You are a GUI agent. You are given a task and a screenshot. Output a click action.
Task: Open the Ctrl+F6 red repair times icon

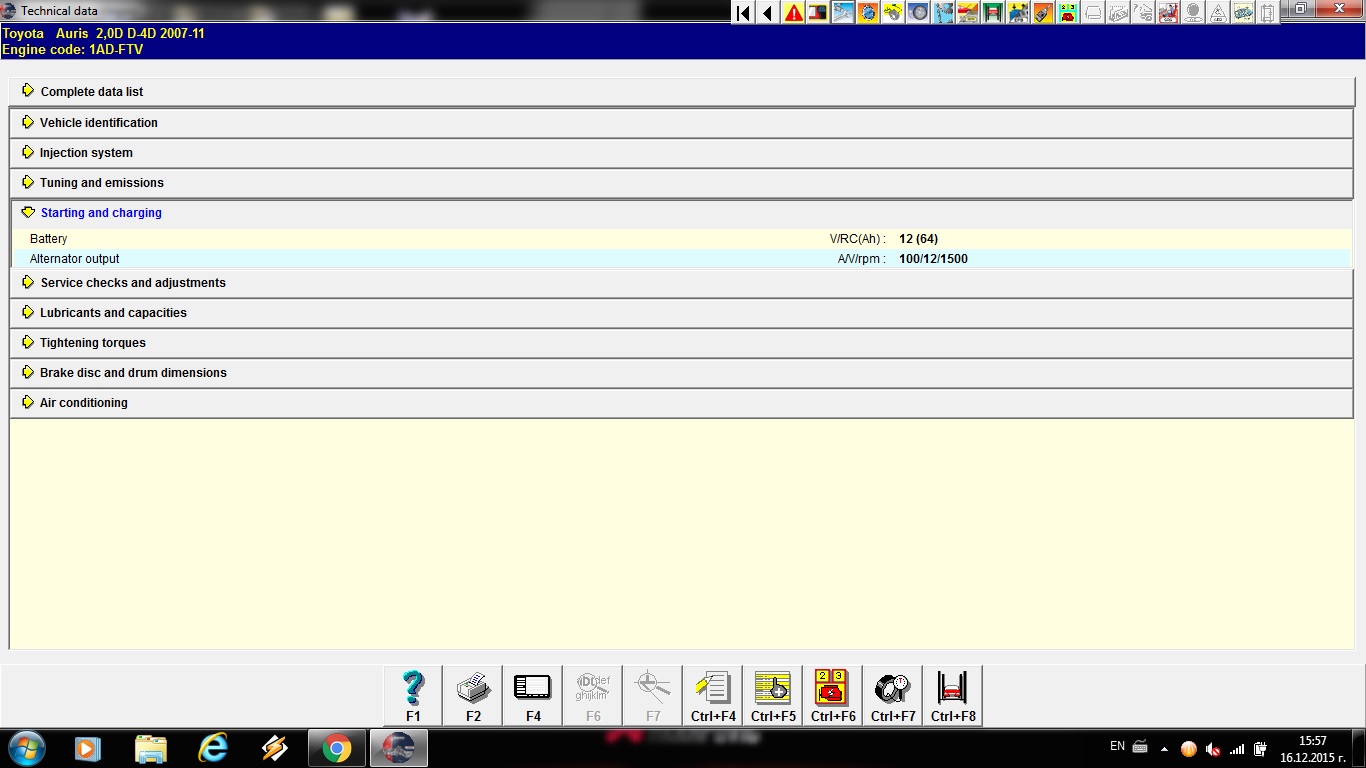(x=833, y=695)
